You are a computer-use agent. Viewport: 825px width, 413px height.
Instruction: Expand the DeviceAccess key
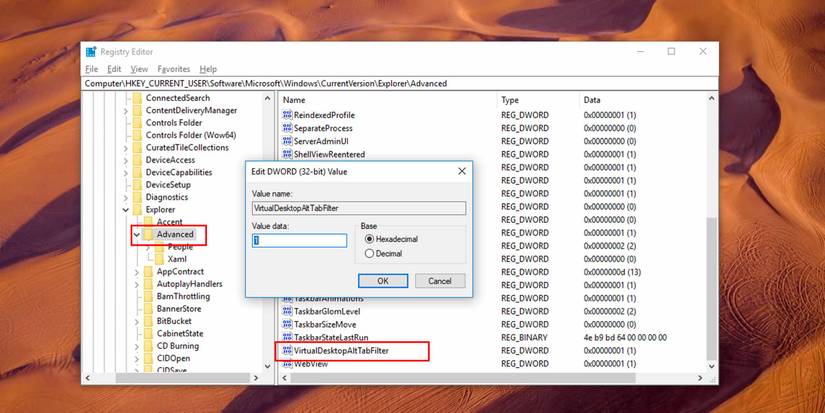point(126,160)
